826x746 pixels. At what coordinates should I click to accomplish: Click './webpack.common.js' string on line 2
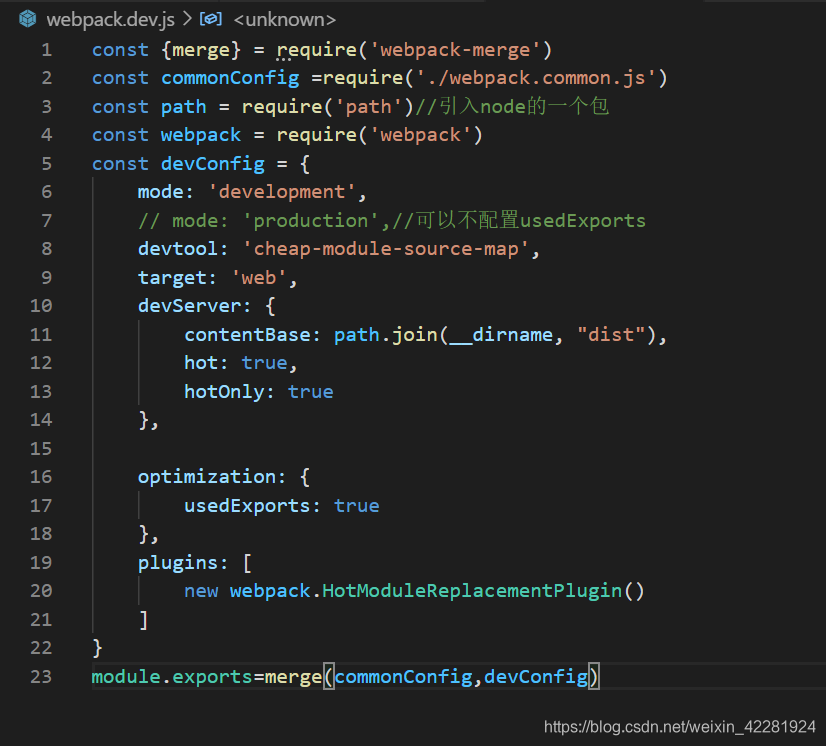click(x=536, y=78)
